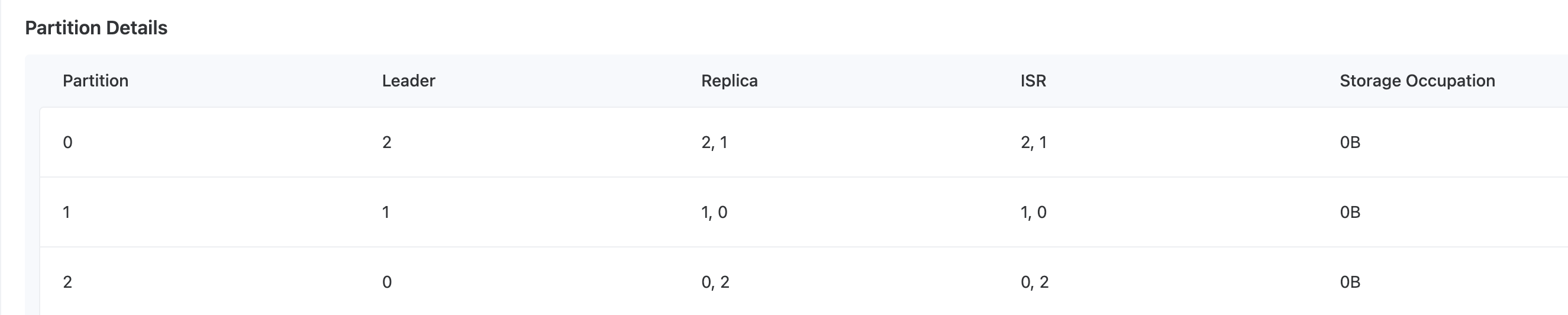Select the Leader column header
Viewport: 1568px width, 315px height.
click(408, 81)
